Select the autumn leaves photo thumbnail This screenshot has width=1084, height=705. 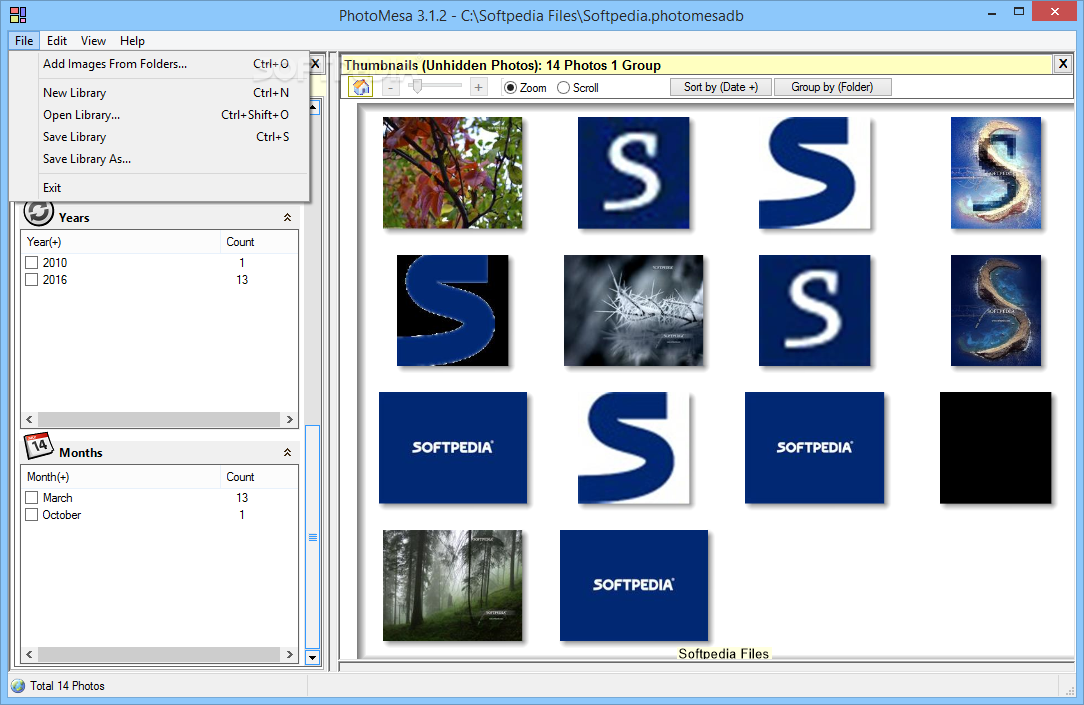[453, 173]
